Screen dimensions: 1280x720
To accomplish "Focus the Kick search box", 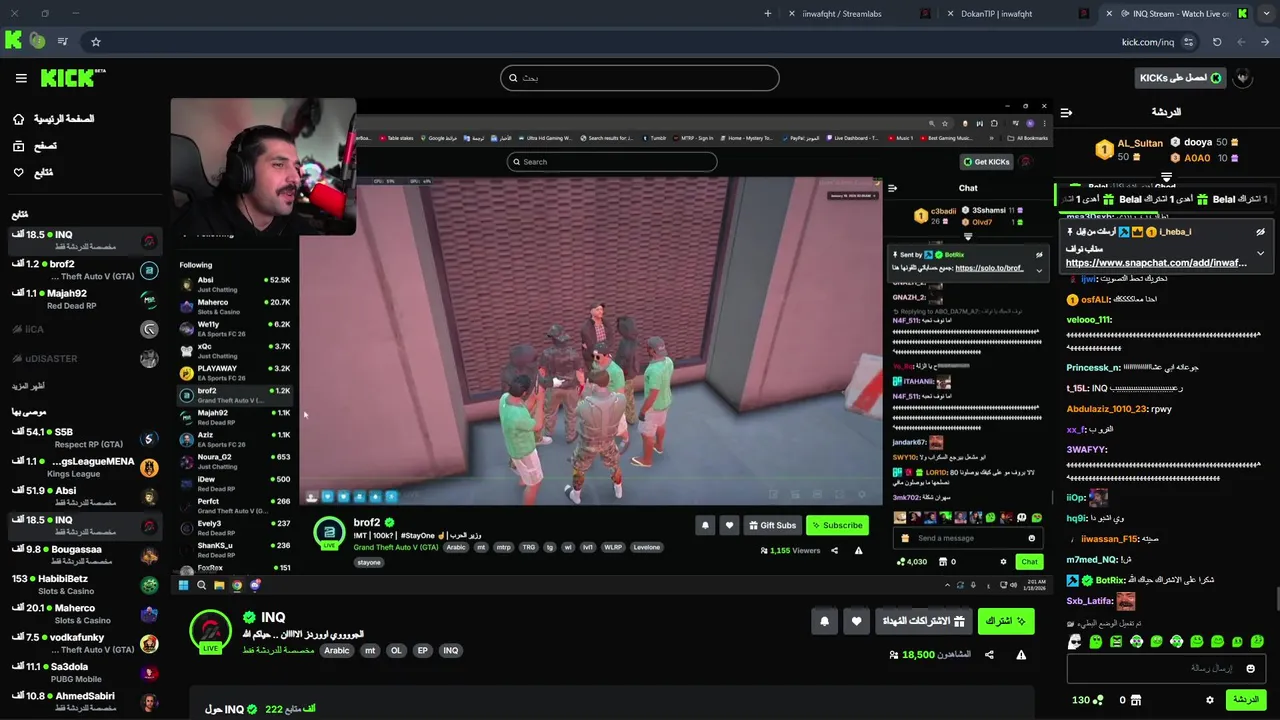I will pos(640,78).
